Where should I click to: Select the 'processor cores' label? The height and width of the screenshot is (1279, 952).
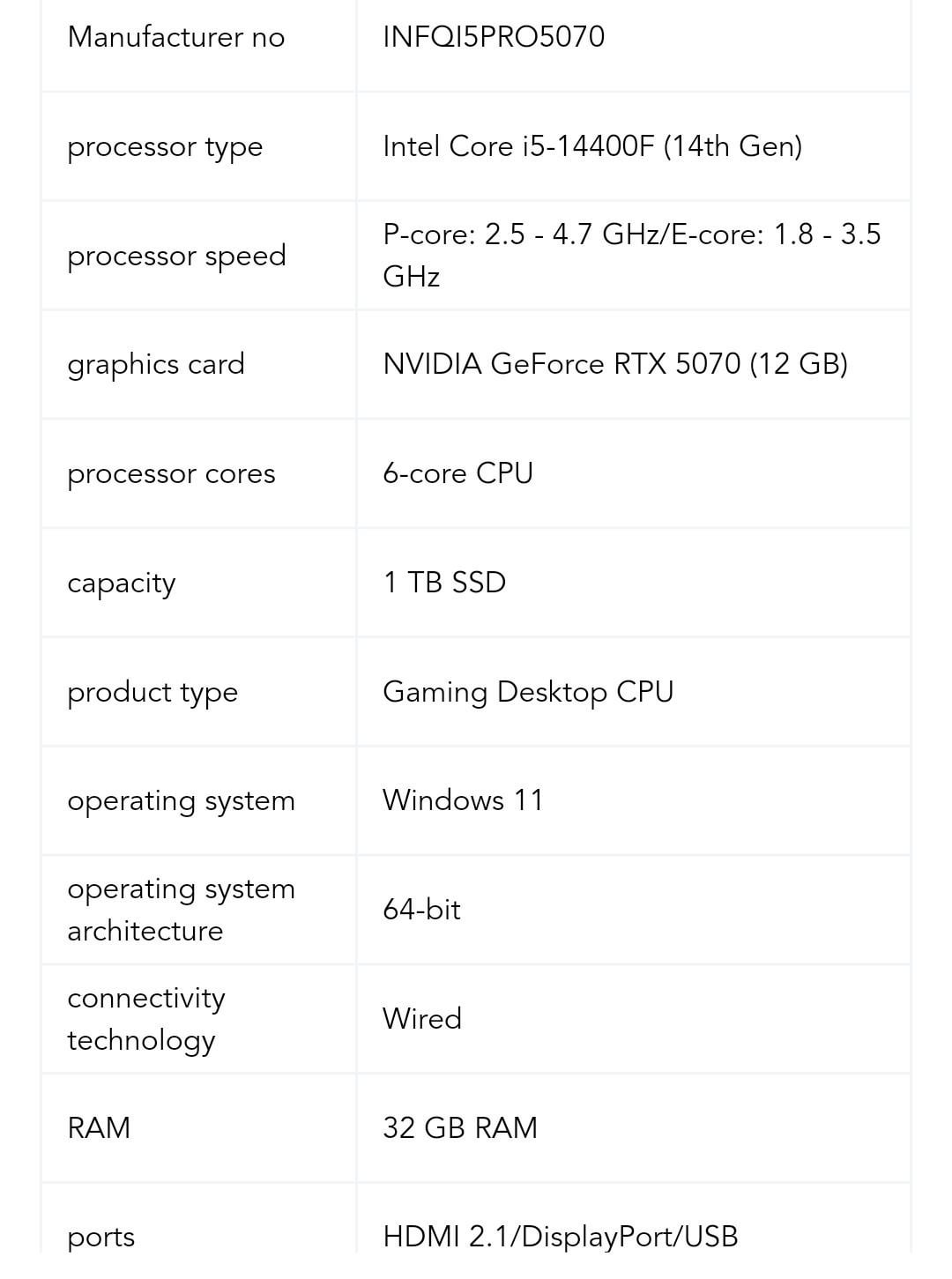pyautogui.click(x=171, y=474)
